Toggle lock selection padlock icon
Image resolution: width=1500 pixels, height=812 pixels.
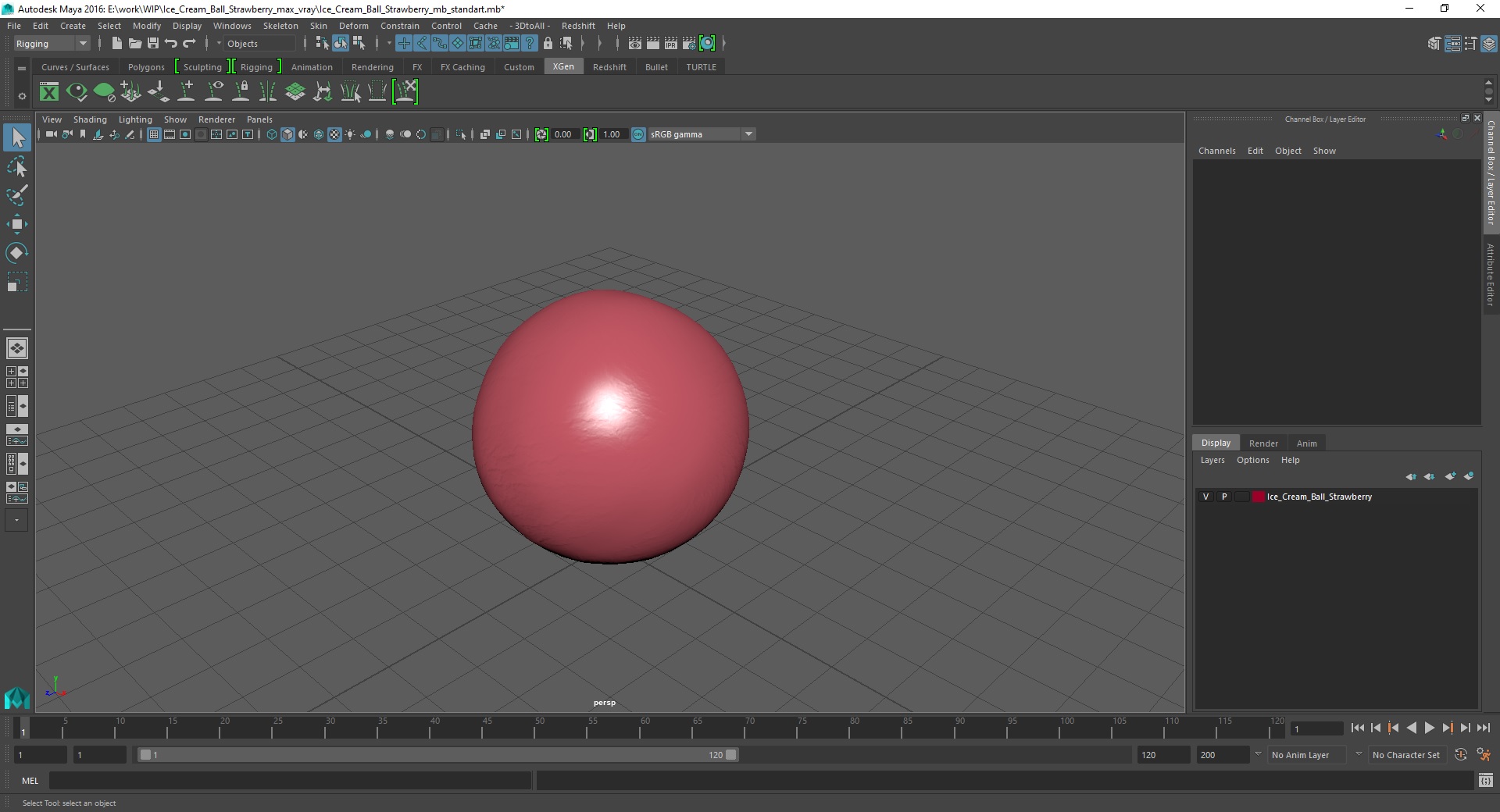(x=548, y=44)
